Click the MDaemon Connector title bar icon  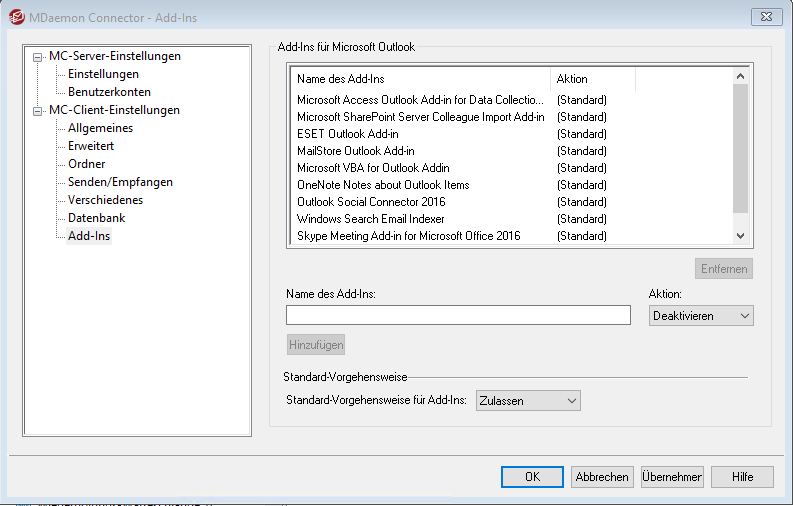coord(15,15)
